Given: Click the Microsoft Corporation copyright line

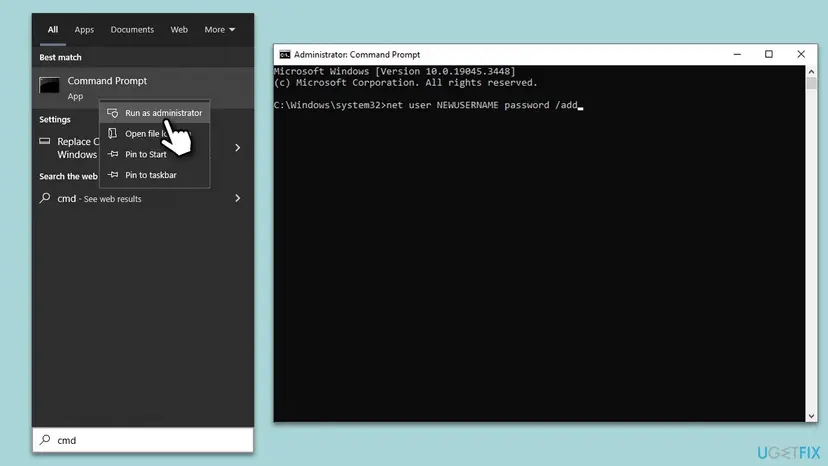Looking at the screenshot, I should [406, 82].
